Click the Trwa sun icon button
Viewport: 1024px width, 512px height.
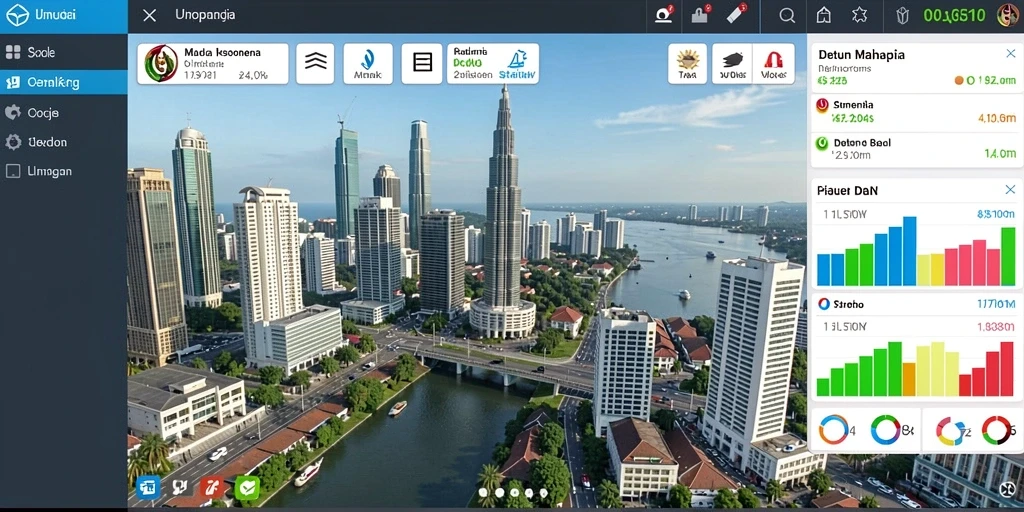pyautogui.click(x=688, y=63)
